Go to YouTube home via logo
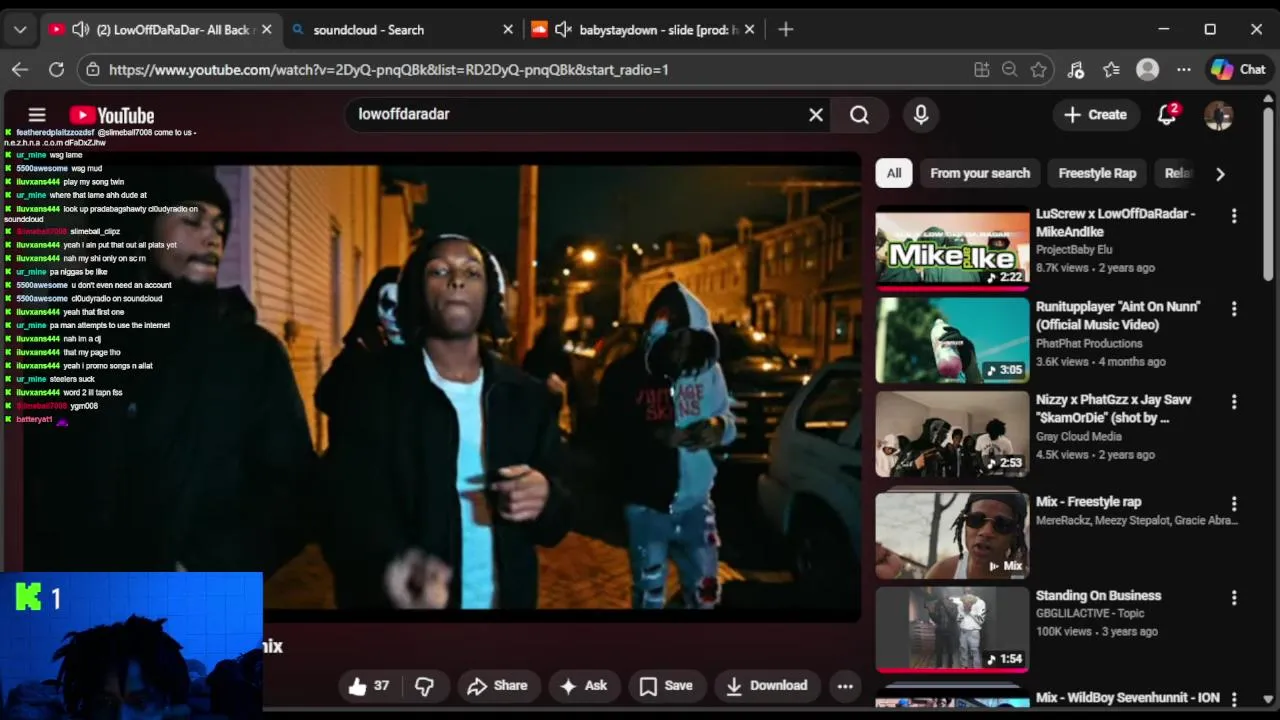 point(112,115)
